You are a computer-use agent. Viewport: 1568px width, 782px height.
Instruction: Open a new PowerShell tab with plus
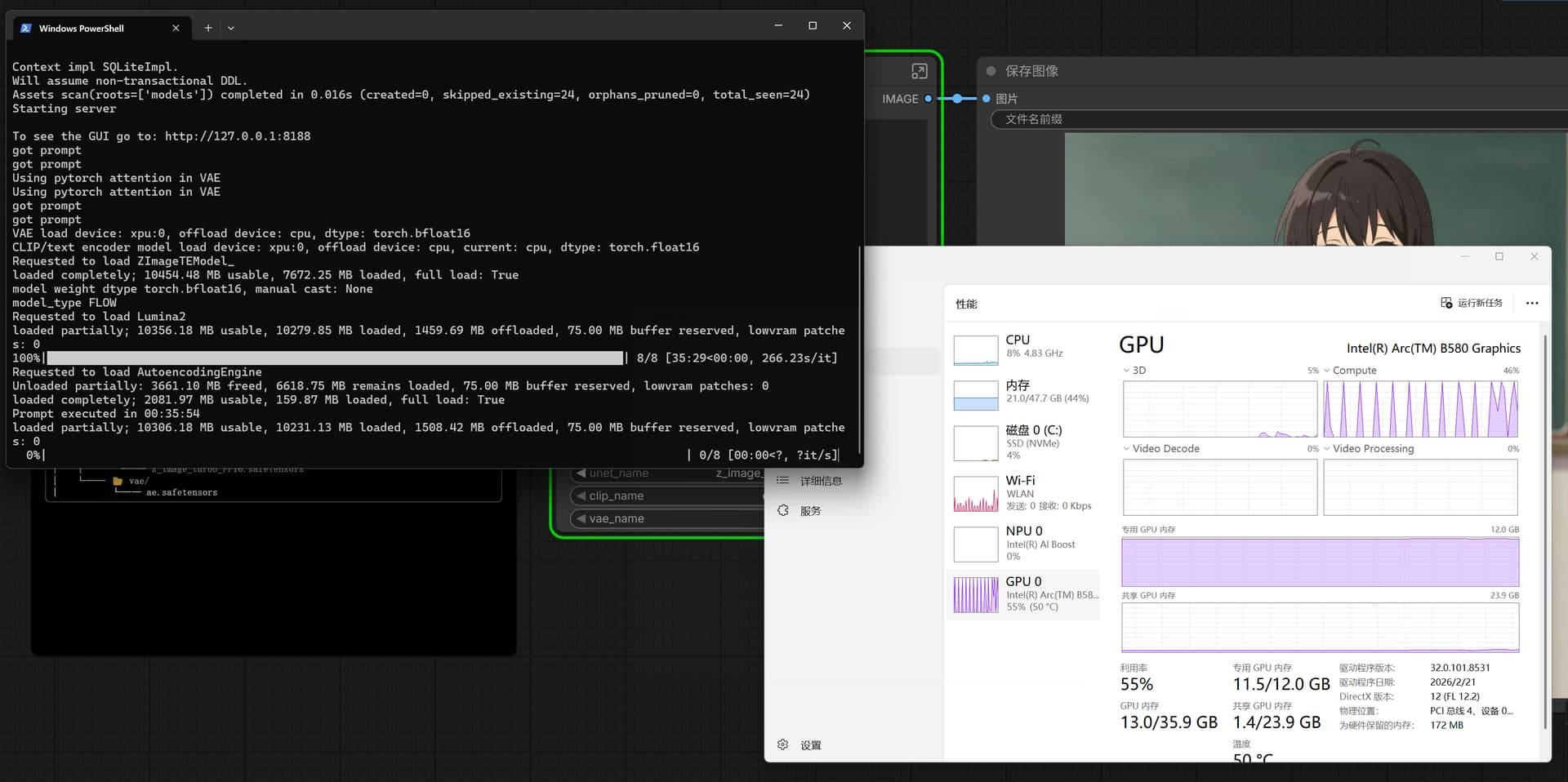click(x=208, y=28)
